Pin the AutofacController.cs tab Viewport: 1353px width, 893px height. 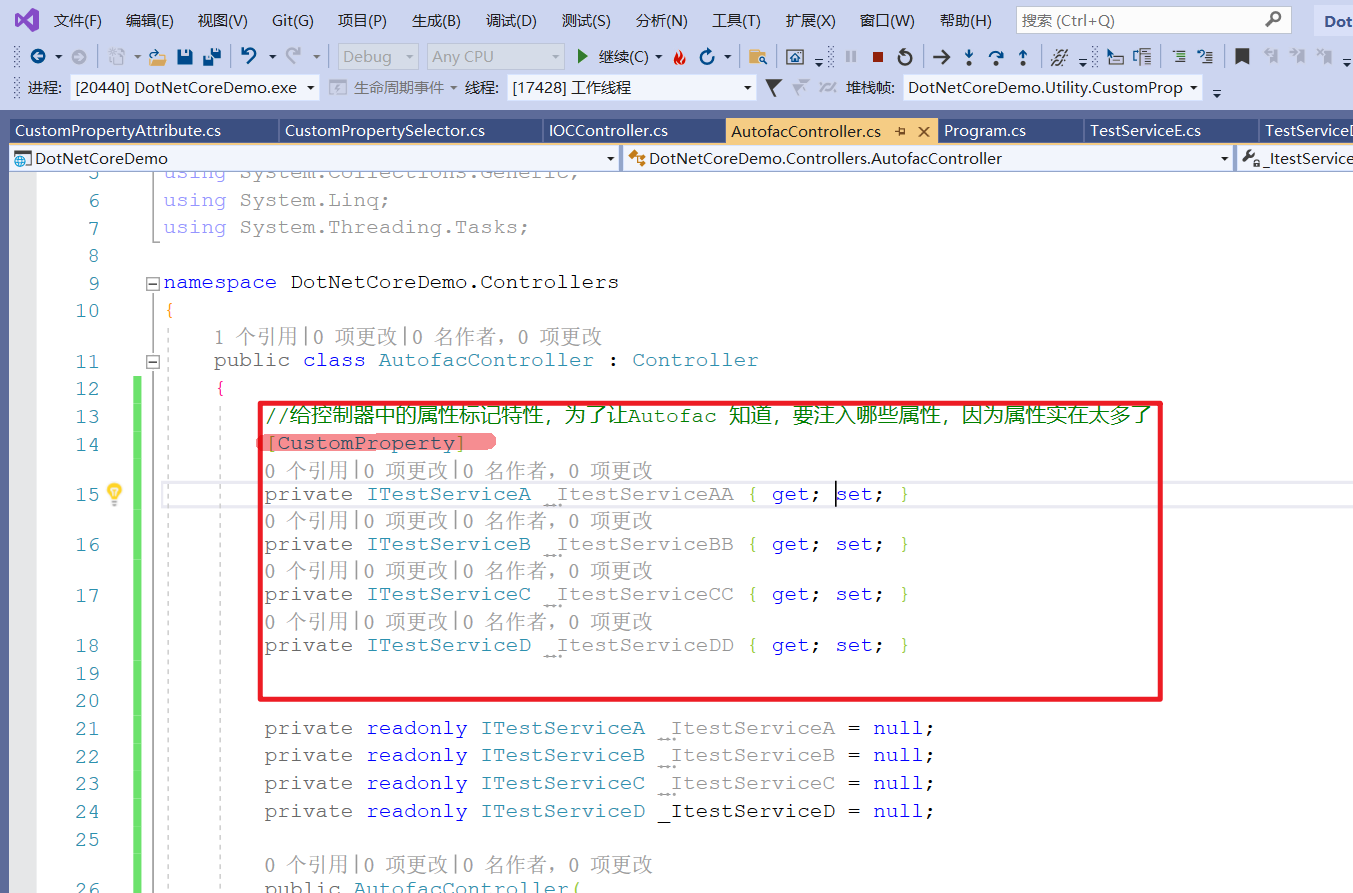pyautogui.click(x=900, y=131)
